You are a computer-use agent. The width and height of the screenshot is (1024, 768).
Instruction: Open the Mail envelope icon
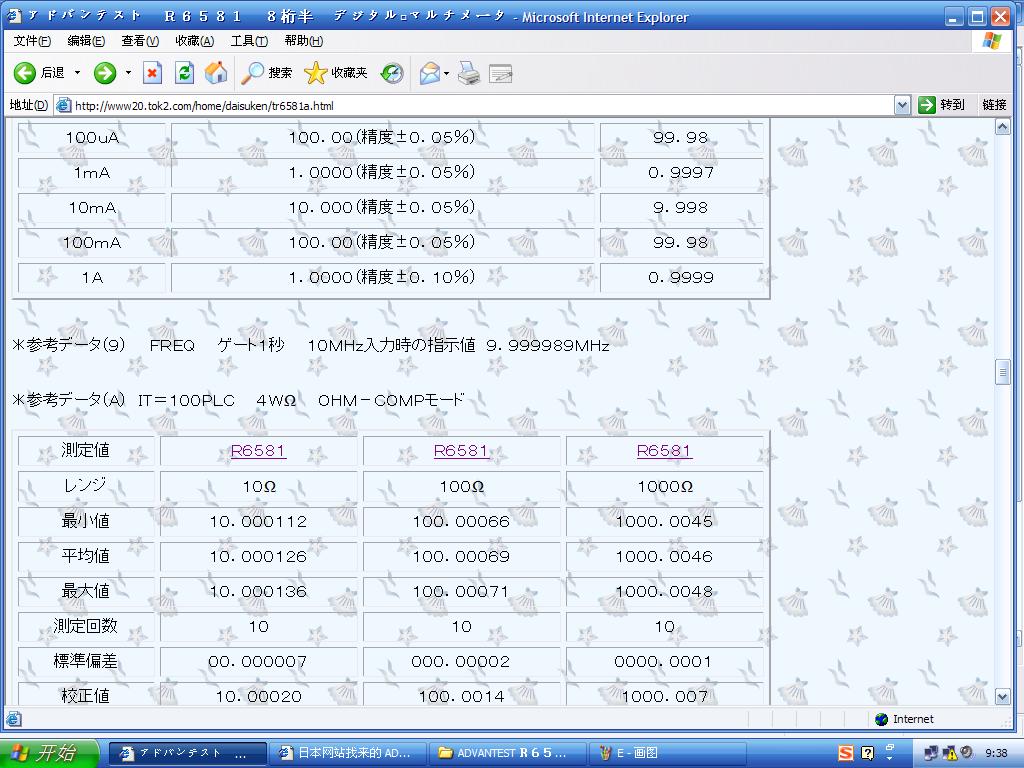pyautogui.click(x=430, y=72)
